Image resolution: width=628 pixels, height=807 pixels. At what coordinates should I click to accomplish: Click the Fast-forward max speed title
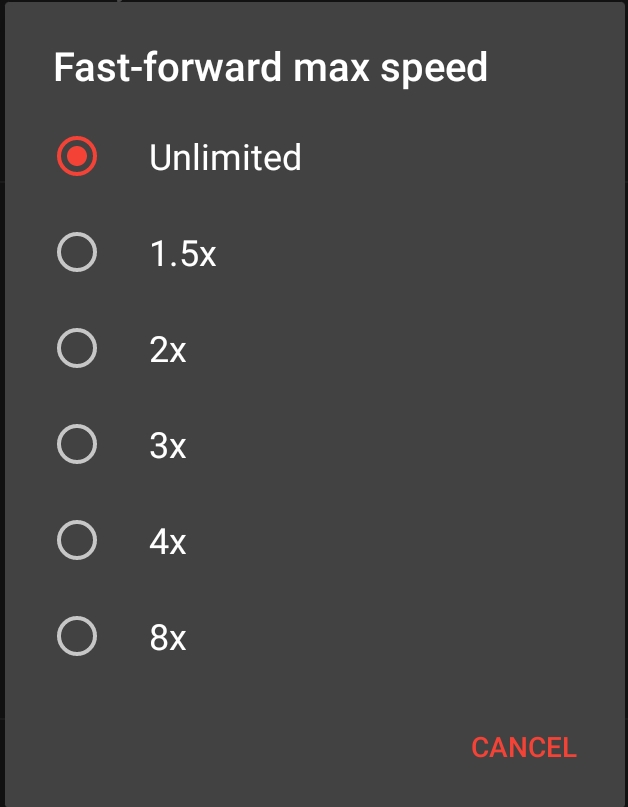tap(270, 66)
